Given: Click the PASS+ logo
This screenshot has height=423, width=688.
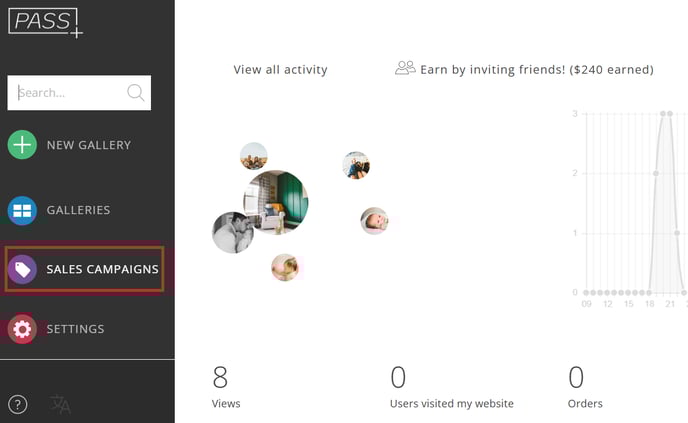Looking at the screenshot, I should tap(45, 23).
